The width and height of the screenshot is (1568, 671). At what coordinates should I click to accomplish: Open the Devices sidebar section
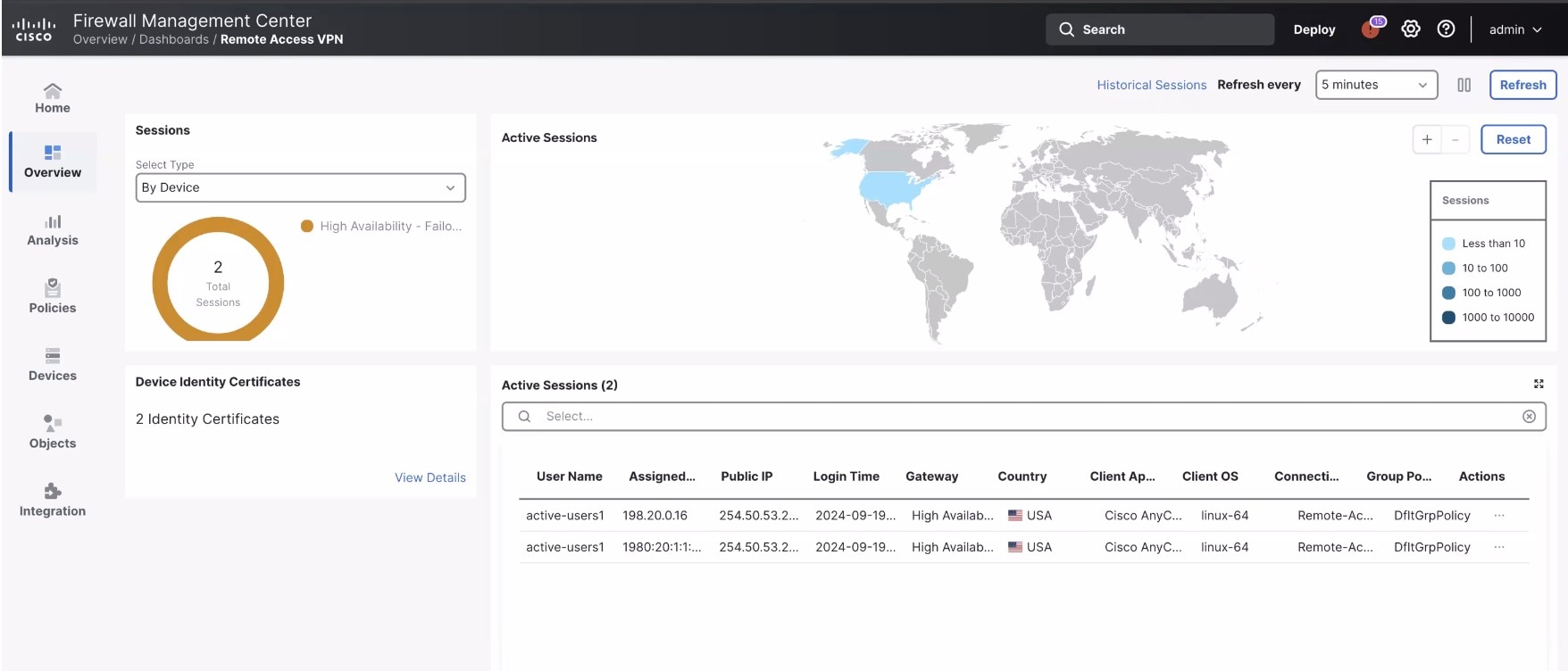point(53,365)
